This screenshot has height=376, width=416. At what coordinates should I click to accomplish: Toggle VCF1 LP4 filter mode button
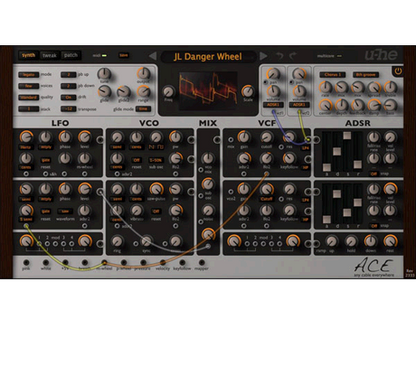coord(305,148)
